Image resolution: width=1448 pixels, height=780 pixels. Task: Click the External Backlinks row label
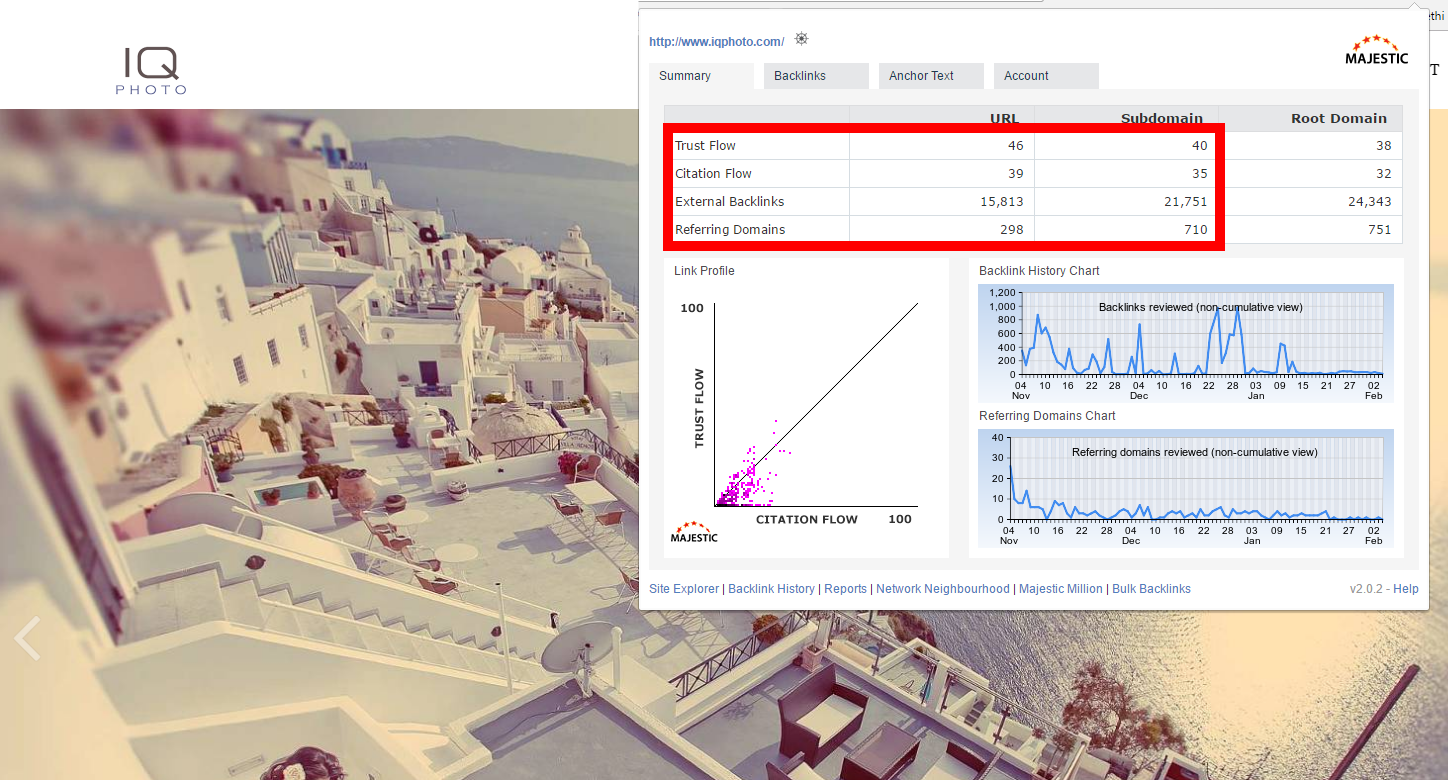(x=729, y=202)
